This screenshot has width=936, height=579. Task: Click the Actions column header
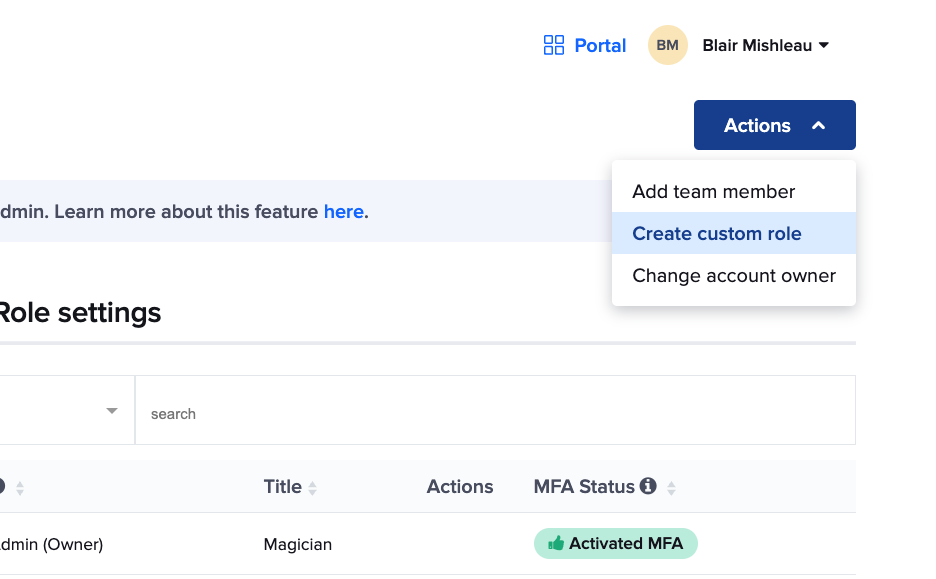click(460, 486)
